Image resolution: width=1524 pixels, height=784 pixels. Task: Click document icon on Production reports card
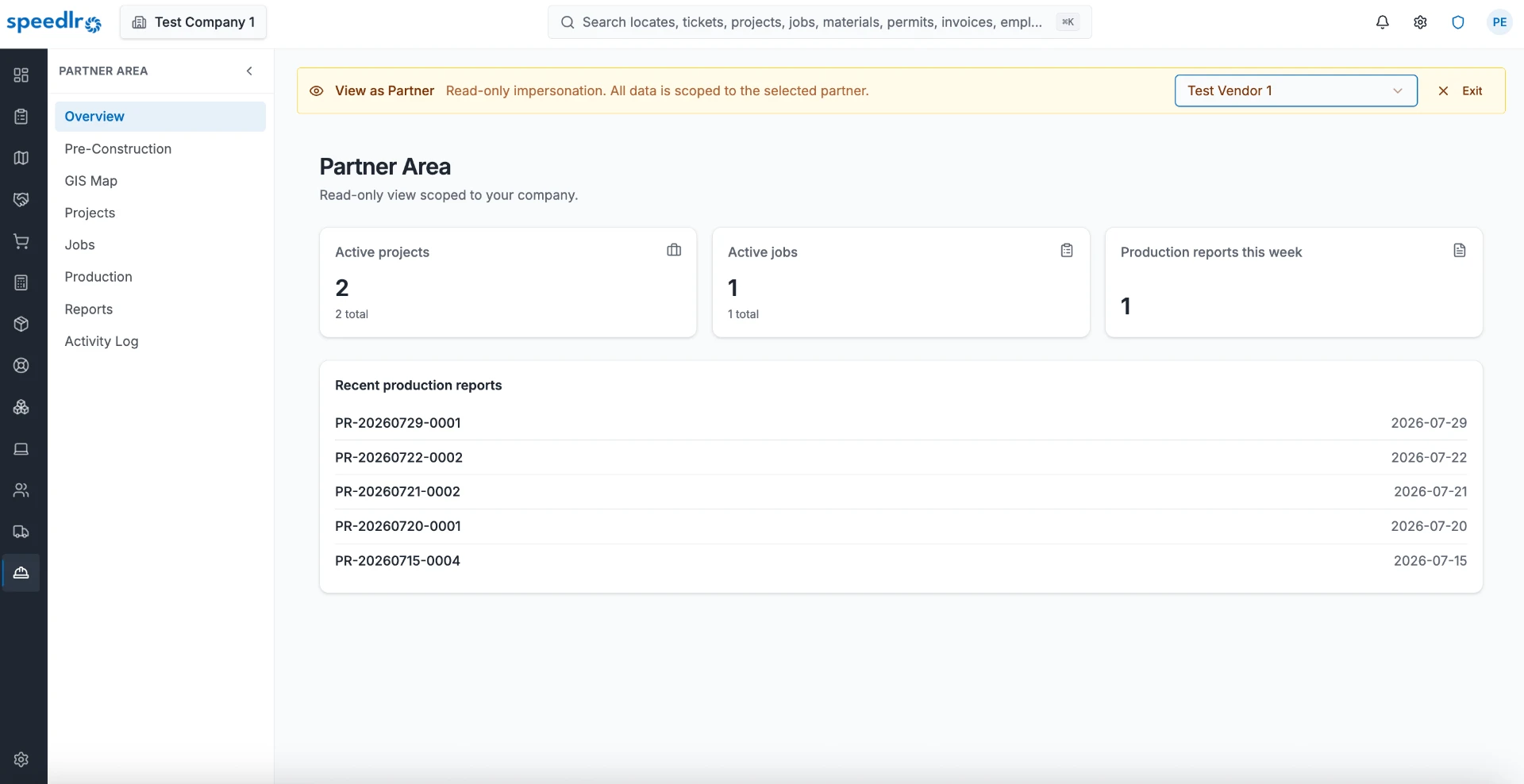(x=1459, y=250)
